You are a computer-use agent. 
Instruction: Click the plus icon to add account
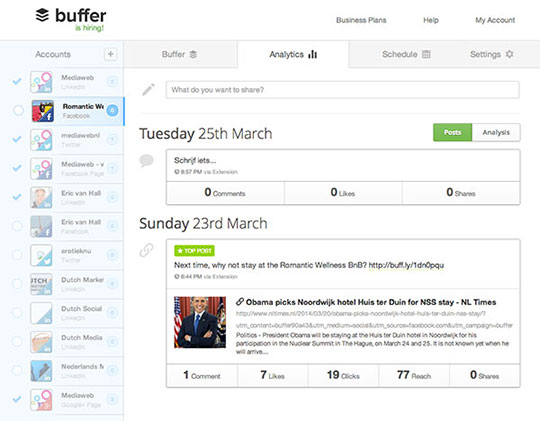(x=111, y=54)
